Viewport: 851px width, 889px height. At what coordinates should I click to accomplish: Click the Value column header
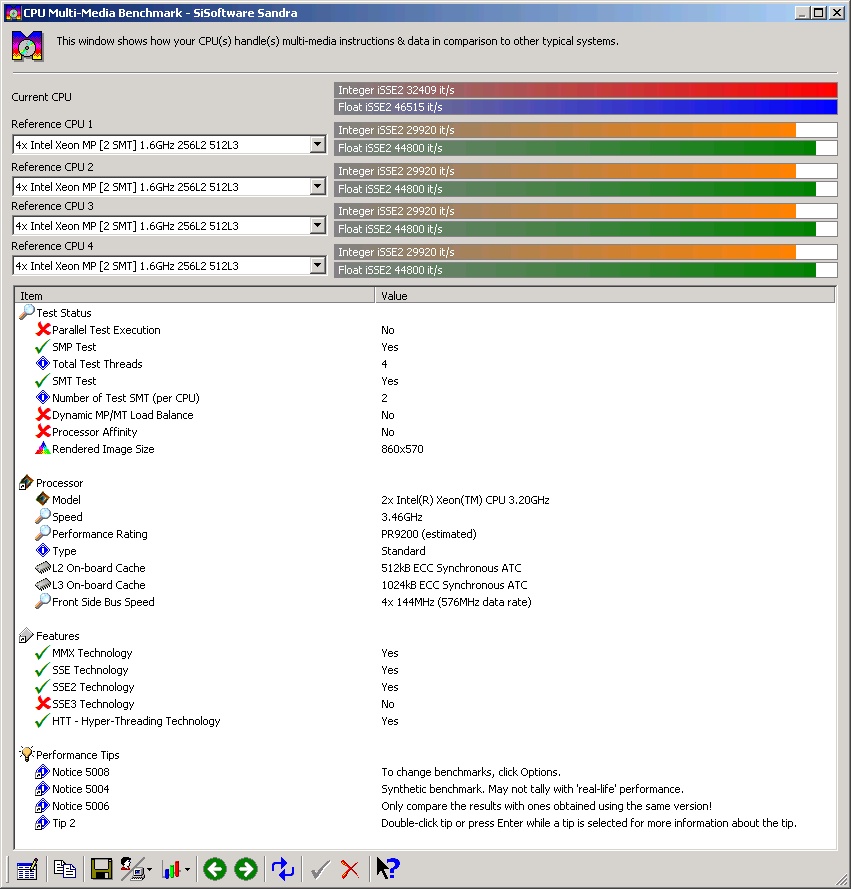pos(604,295)
